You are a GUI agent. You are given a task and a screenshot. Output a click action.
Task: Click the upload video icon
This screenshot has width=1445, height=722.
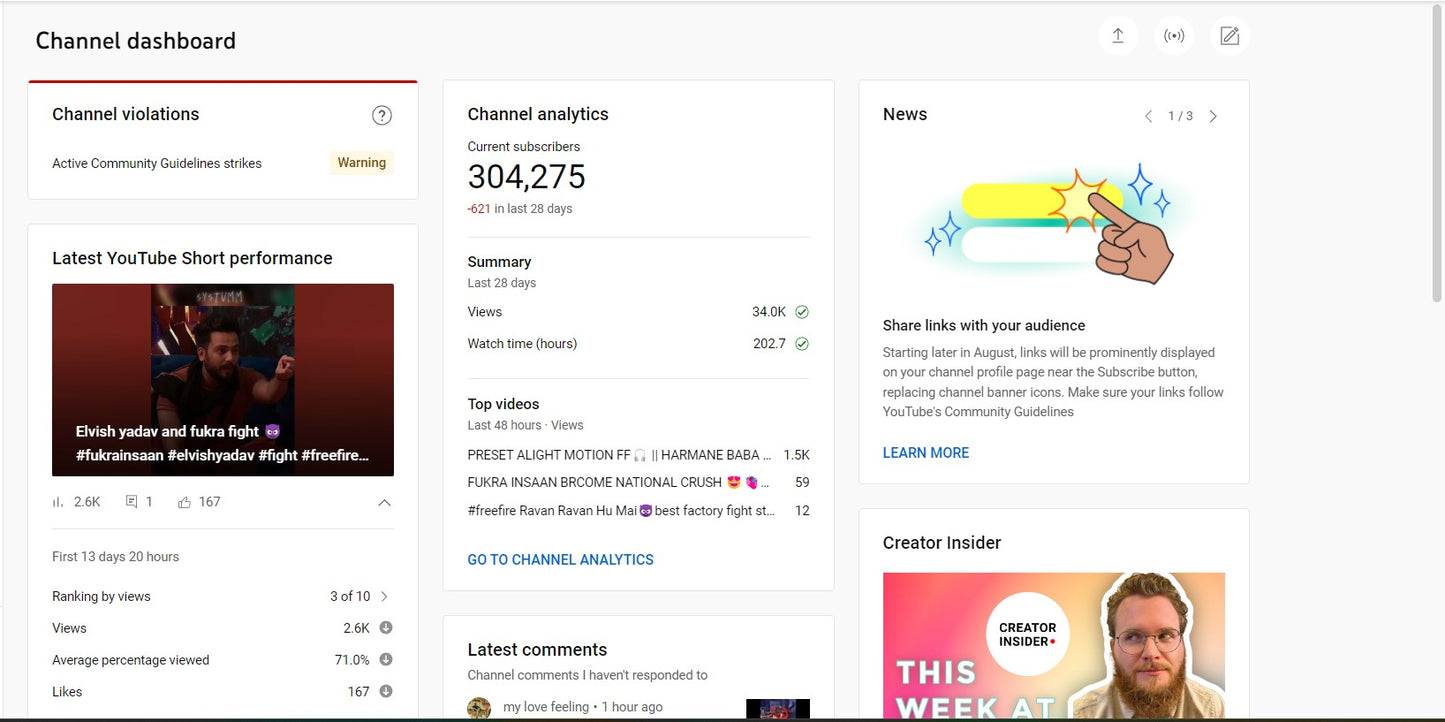tap(1118, 37)
